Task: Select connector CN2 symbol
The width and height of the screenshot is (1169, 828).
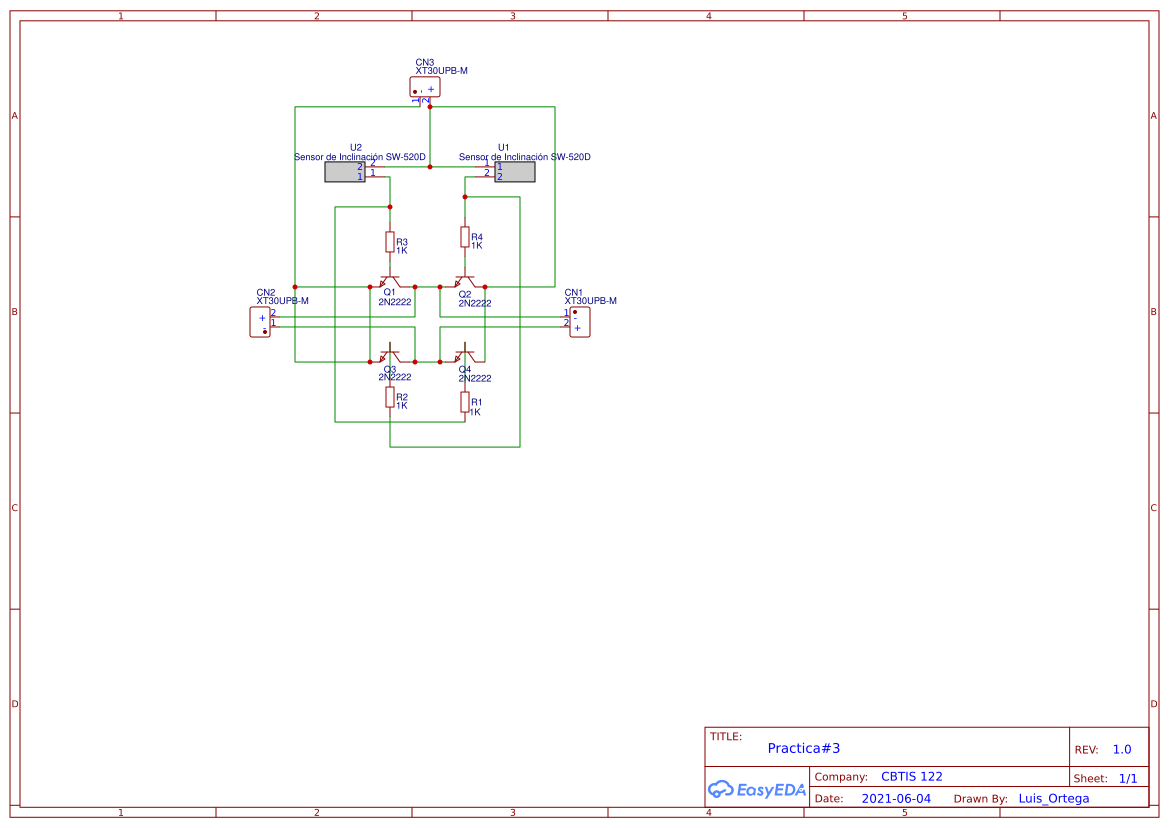Action: (259, 321)
